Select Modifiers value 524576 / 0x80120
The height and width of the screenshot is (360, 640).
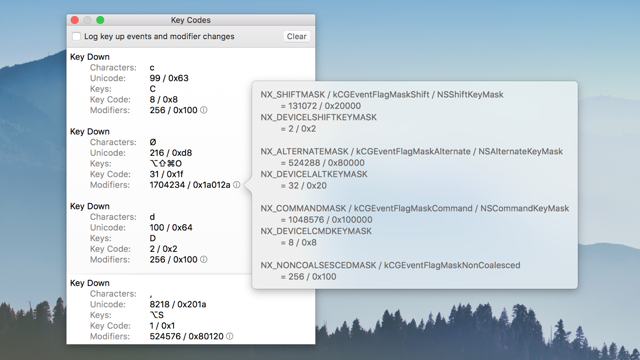tap(187, 336)
